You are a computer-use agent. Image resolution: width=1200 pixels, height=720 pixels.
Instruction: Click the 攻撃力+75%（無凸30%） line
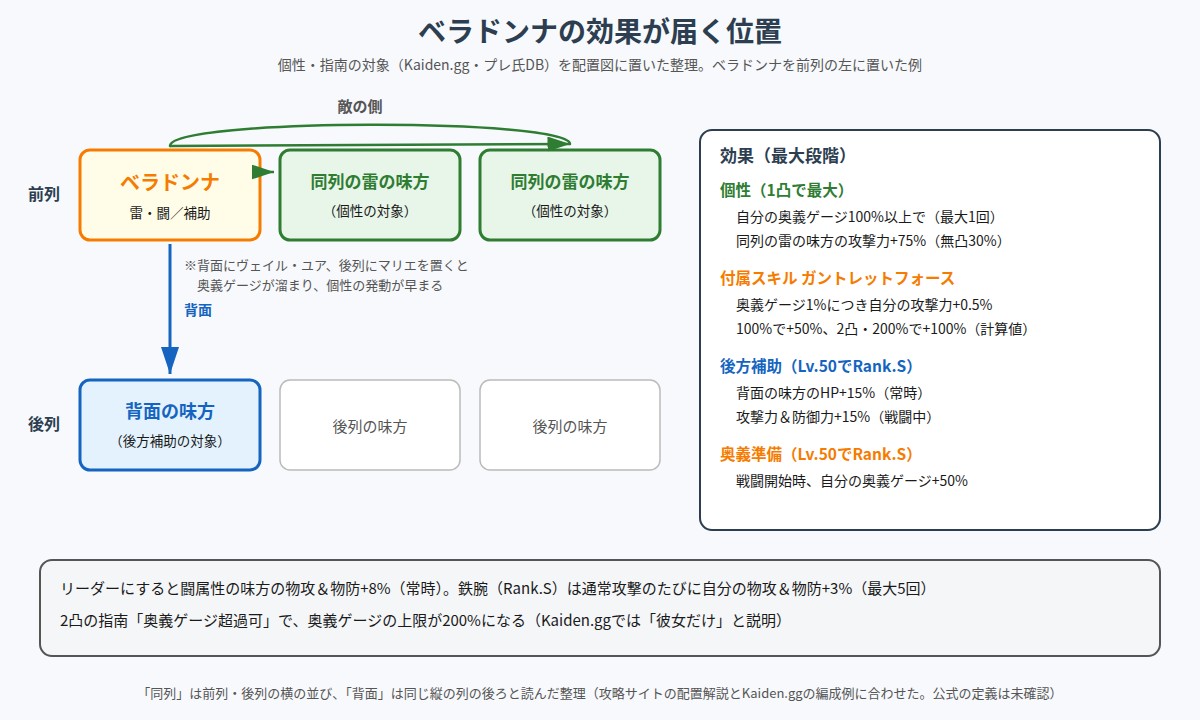869,241
